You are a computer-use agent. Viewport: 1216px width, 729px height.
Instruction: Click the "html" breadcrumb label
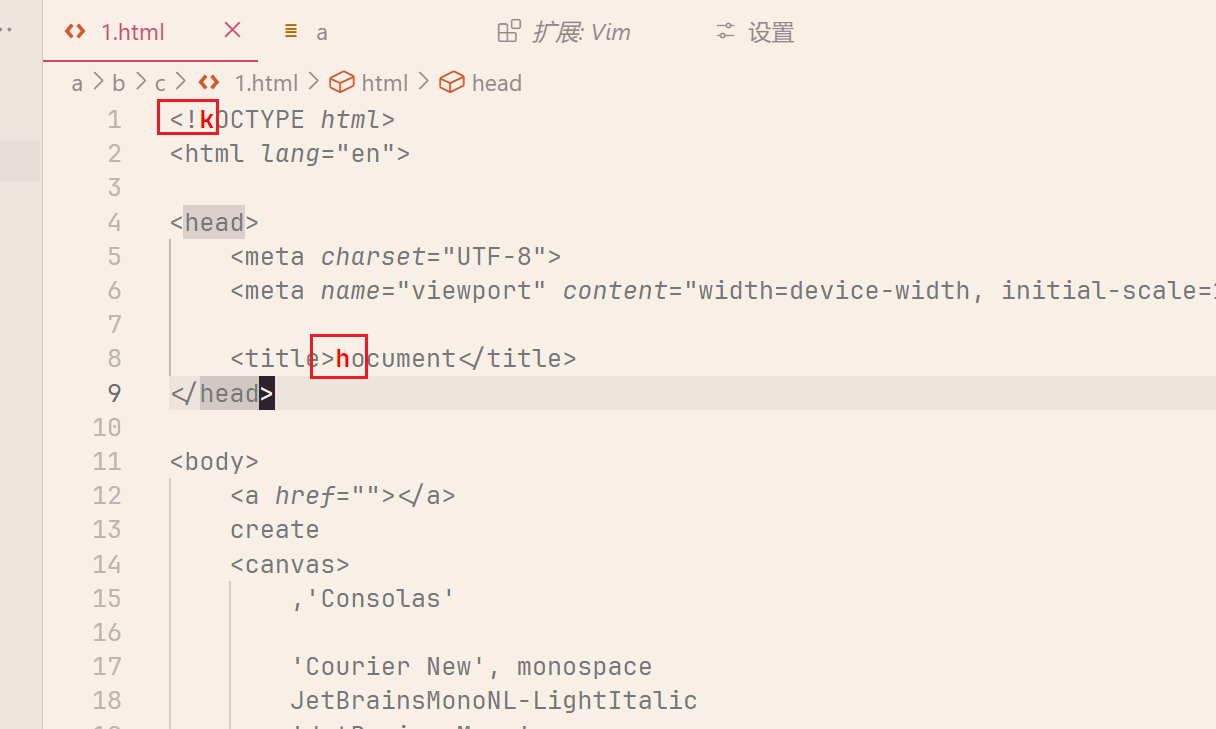385,83
